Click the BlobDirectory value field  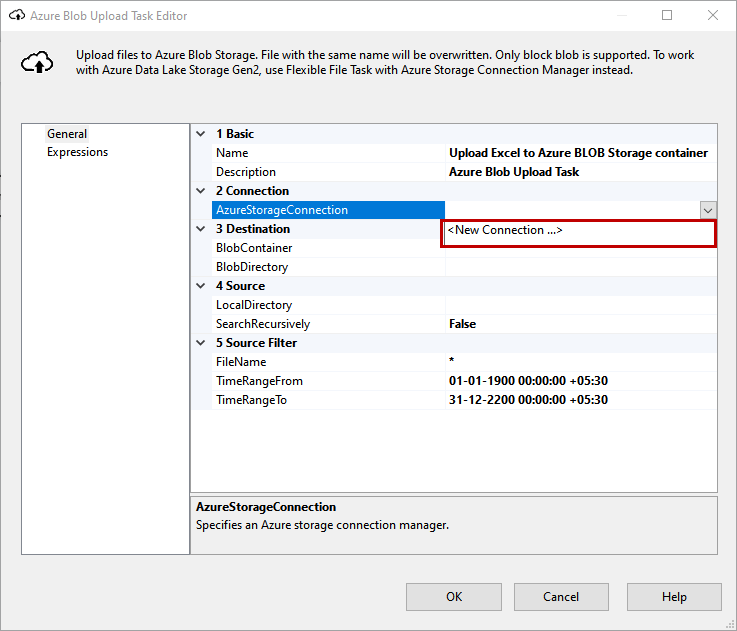point(580,267)
